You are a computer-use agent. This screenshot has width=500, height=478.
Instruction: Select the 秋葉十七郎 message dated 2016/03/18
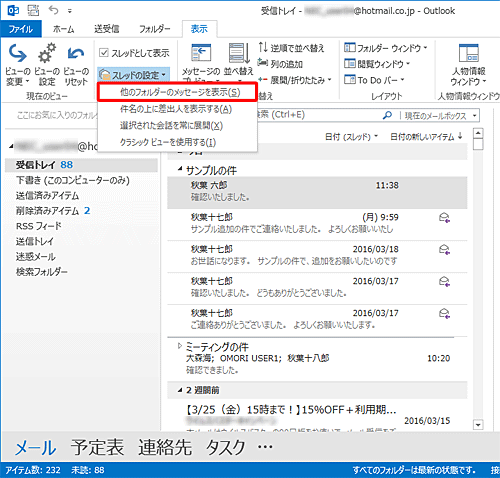pyautogui.click(x=317, y=257)
